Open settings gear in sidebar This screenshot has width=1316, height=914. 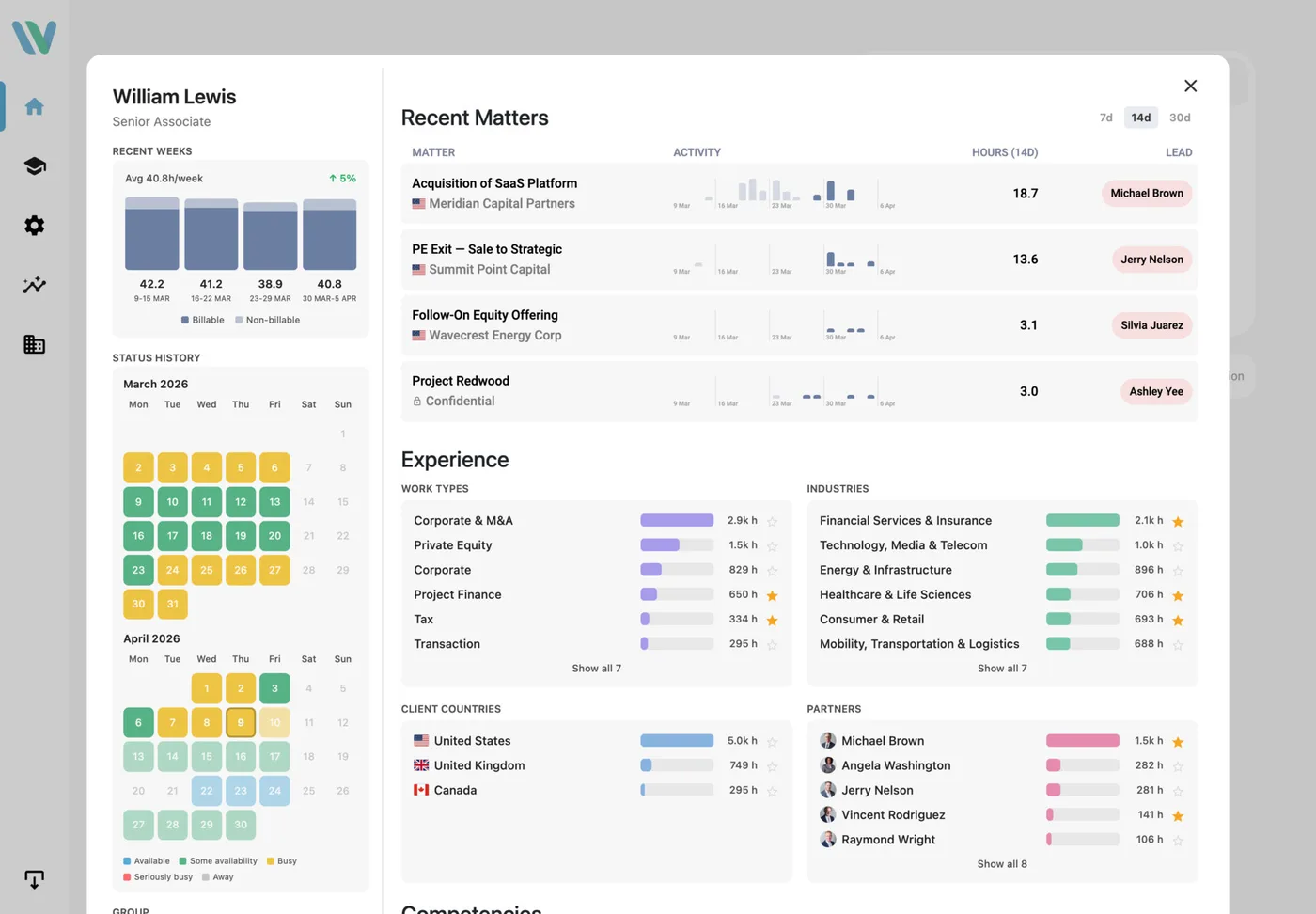click(x=35, y=226)
